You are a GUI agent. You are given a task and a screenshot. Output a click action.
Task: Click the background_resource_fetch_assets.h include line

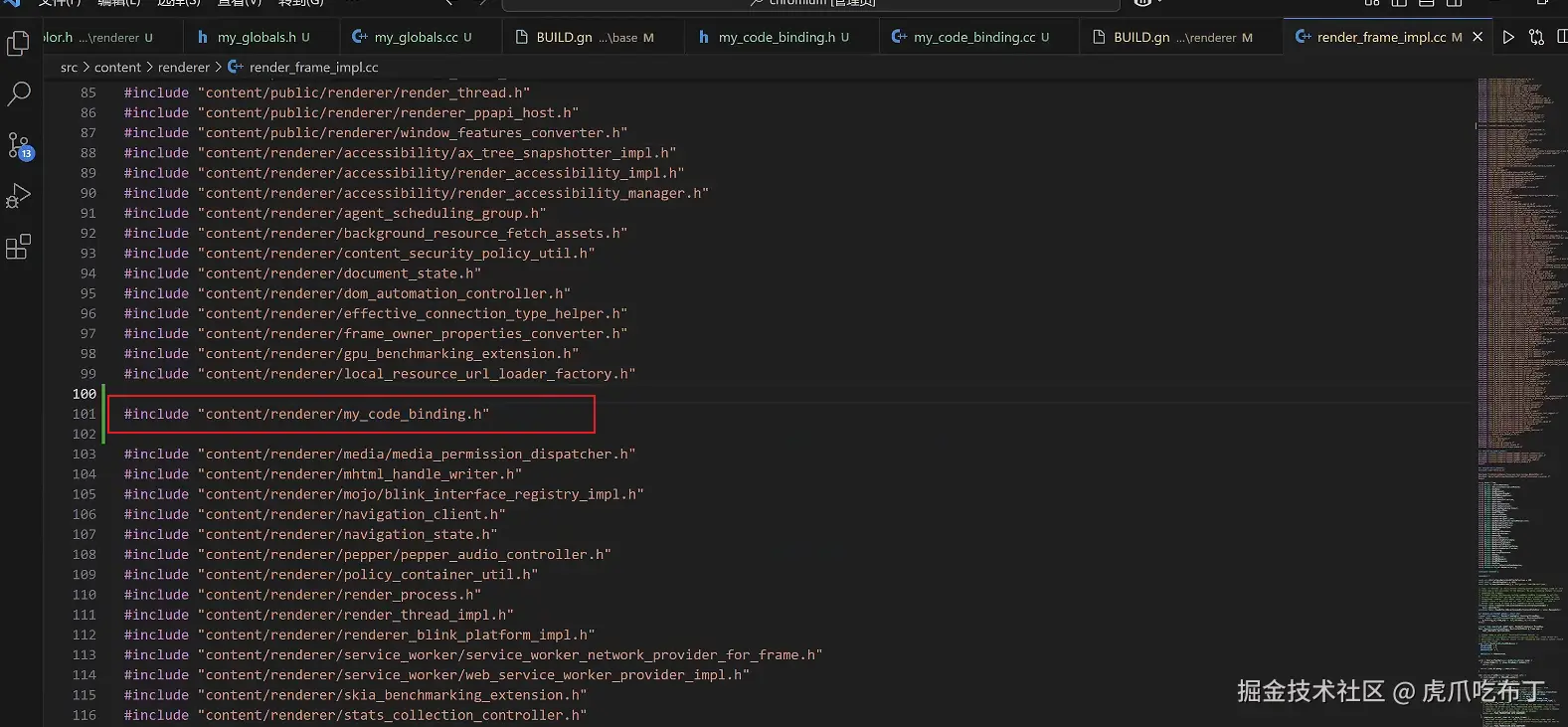coord(376,233)
